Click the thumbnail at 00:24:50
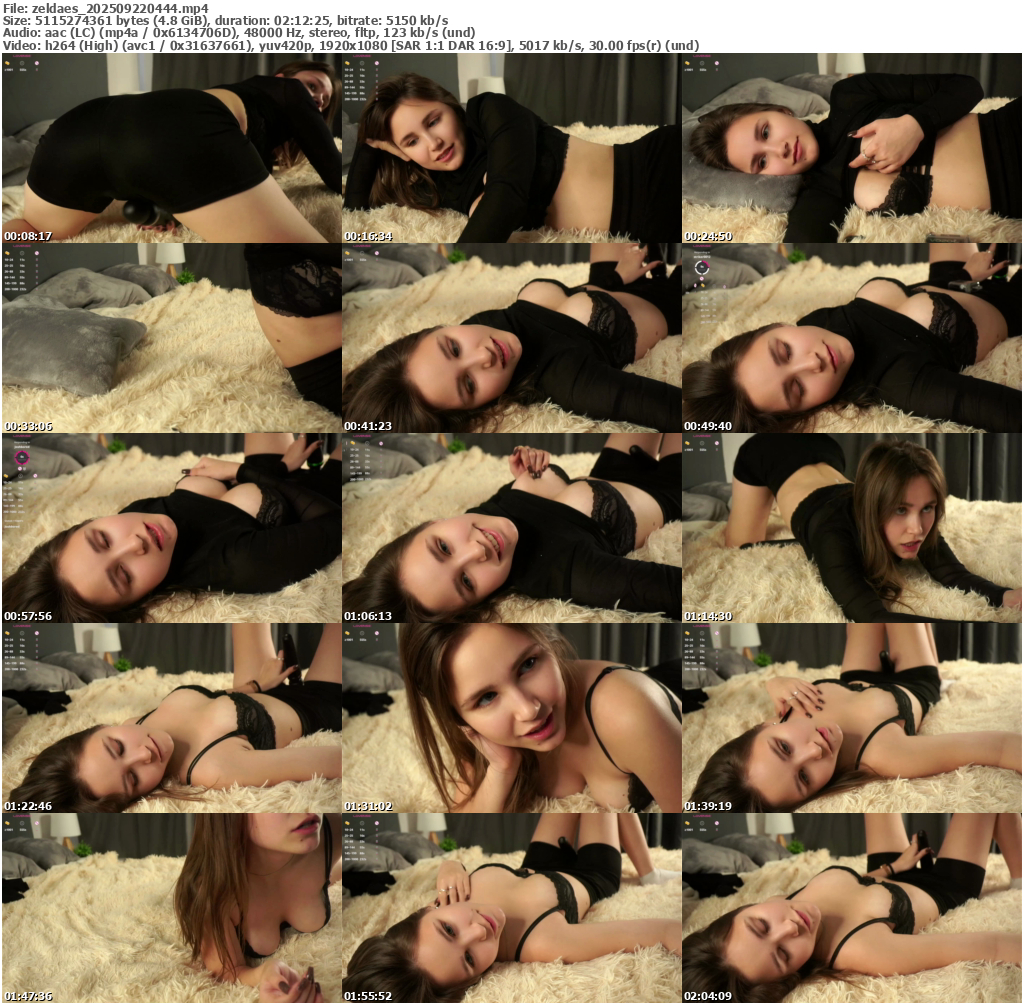Image resolution: width=1024 pixels, height=1003 pixels. 851,148
